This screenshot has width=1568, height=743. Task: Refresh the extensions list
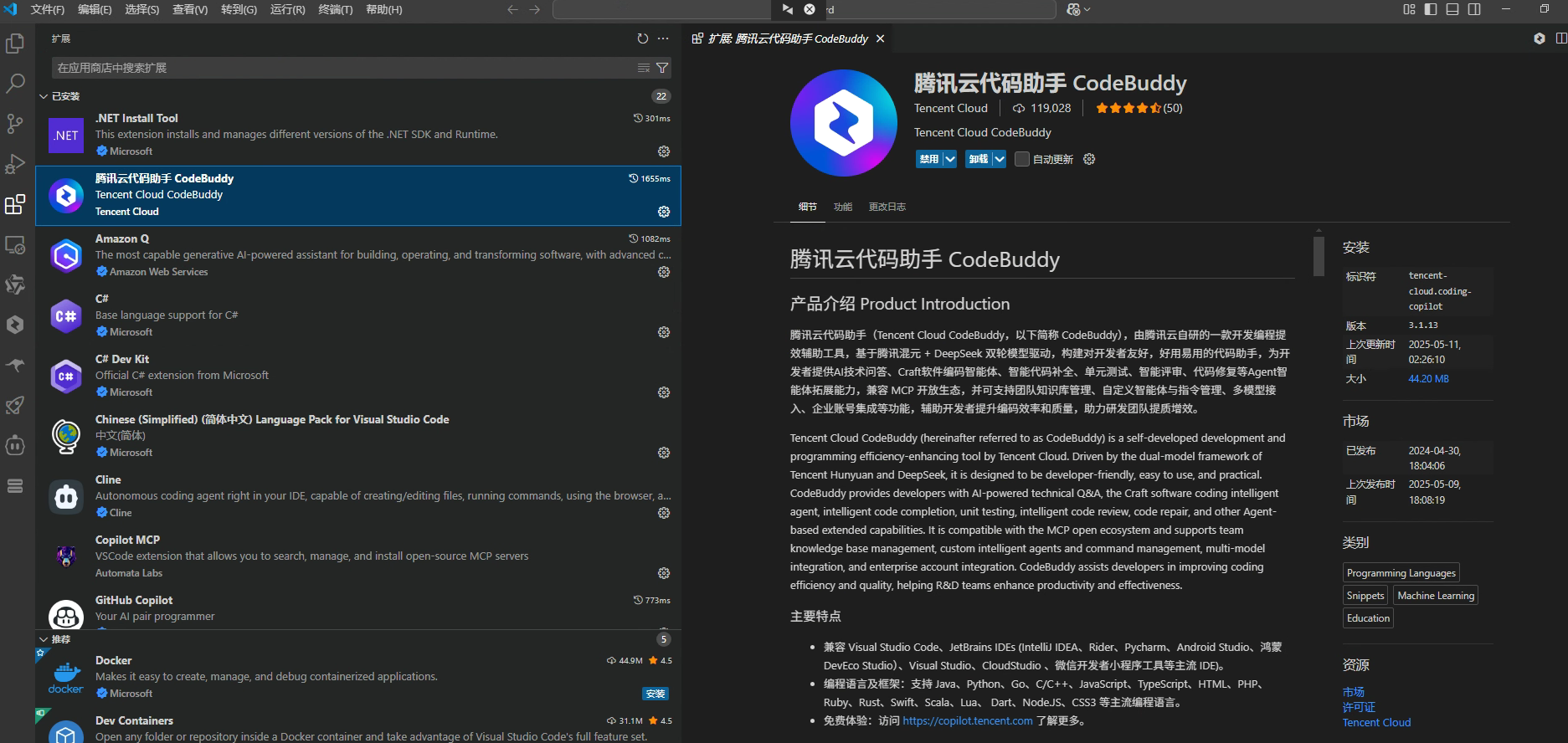click(642, 38)
